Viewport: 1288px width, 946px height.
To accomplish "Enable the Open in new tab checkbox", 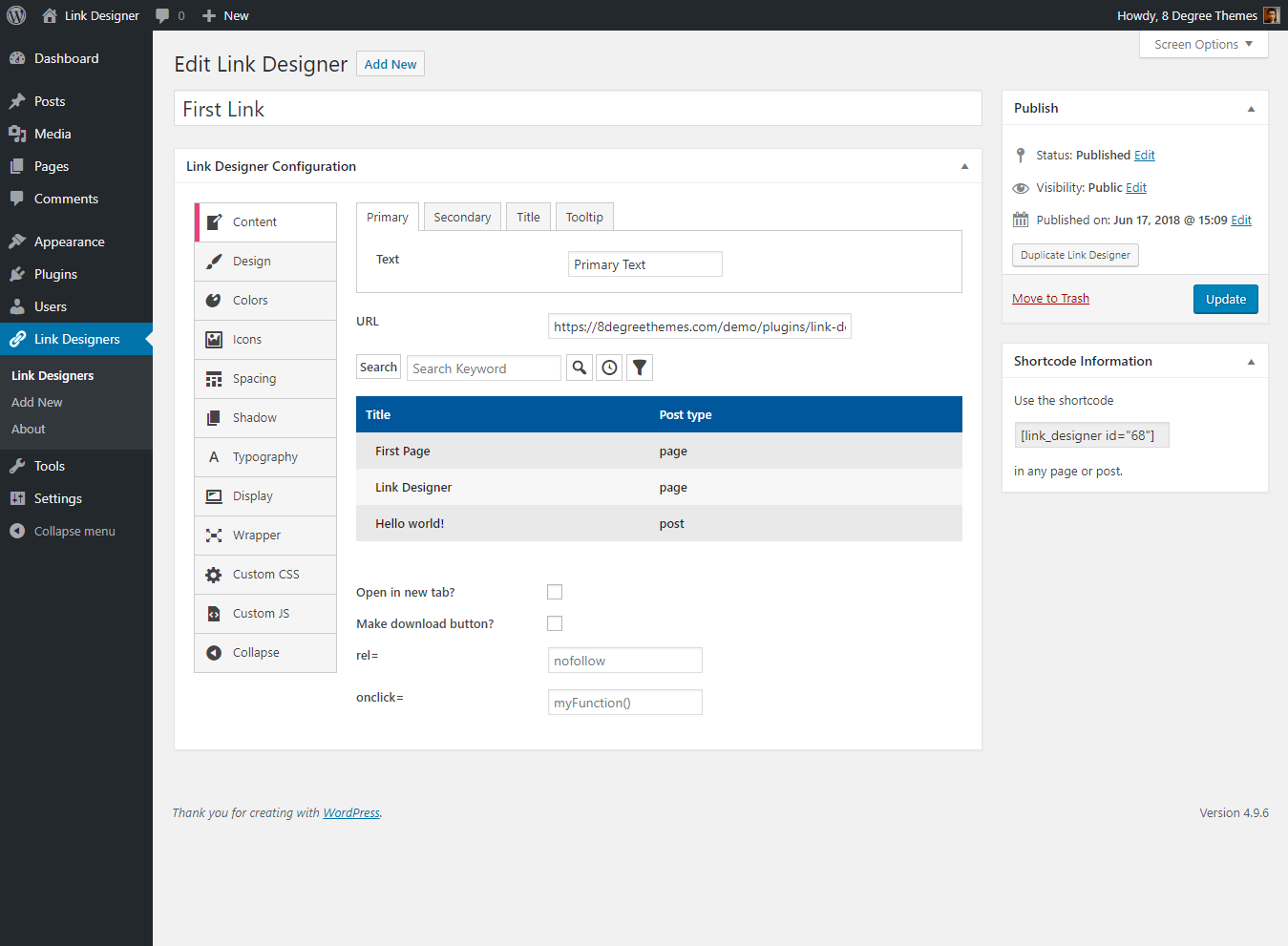I will [555, 592].
